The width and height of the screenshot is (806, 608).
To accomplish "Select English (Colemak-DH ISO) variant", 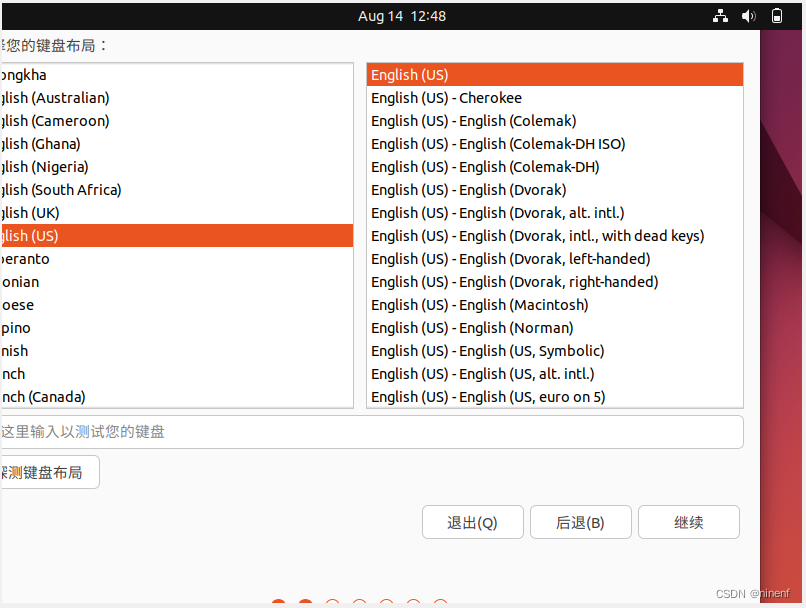I will coord(555,144).
